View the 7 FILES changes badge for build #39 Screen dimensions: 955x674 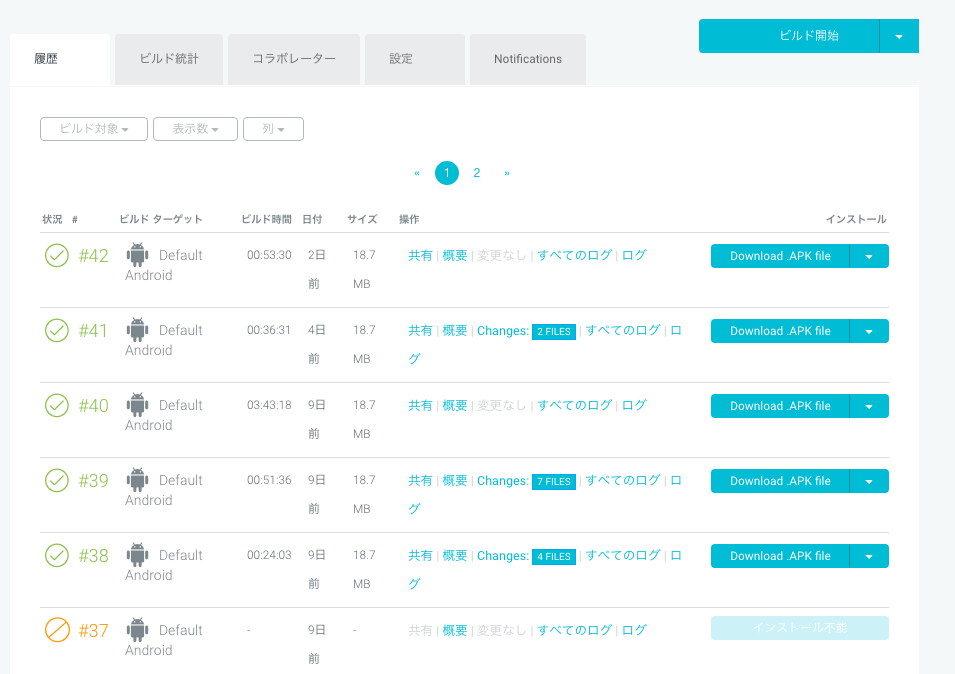[554, 482]
